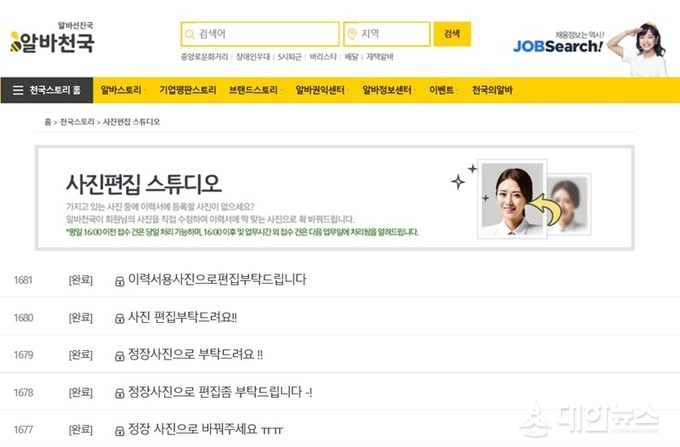Click the lock icon on post 1677

119,430
